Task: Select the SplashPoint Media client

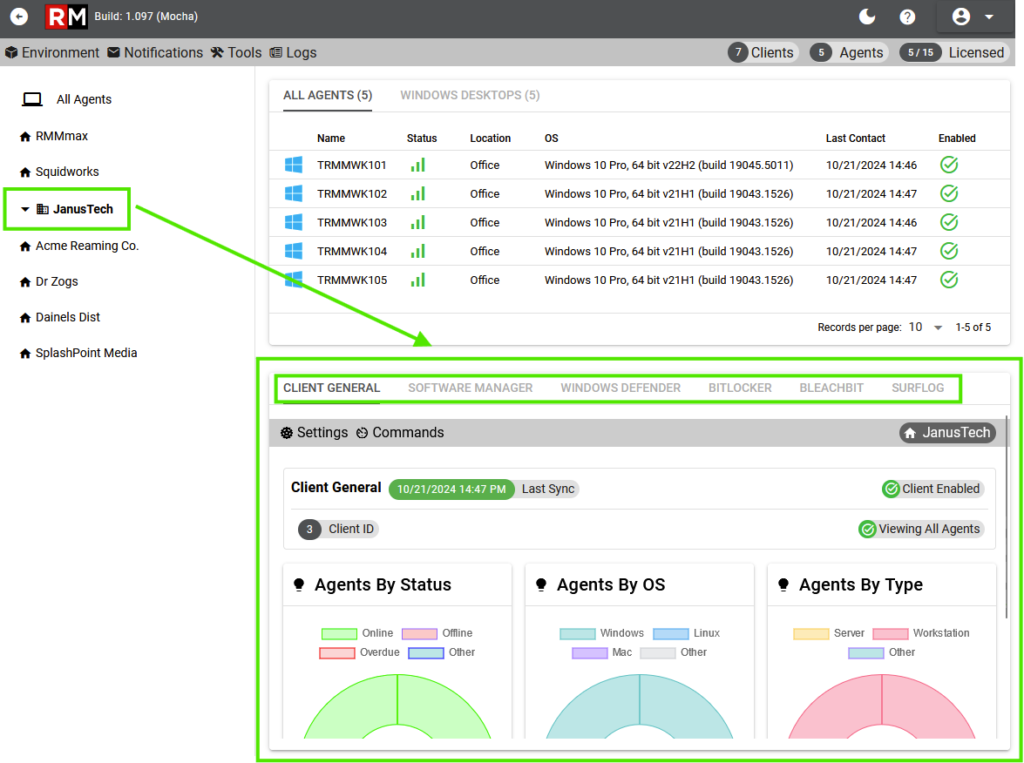Action: tap(78, 353)
